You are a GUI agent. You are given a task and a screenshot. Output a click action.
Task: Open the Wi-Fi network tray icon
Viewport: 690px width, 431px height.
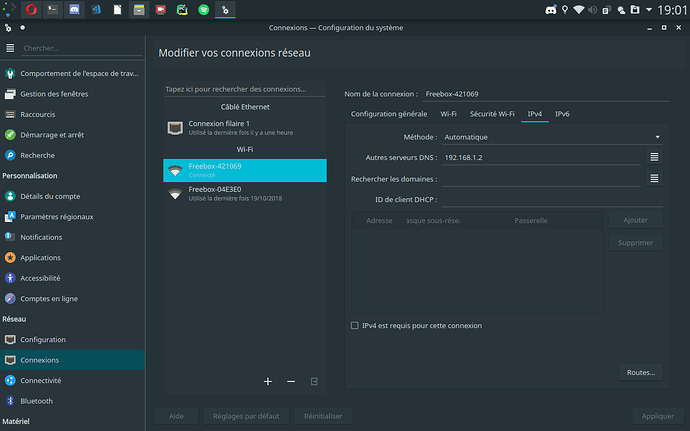click(x=579, y=10)
